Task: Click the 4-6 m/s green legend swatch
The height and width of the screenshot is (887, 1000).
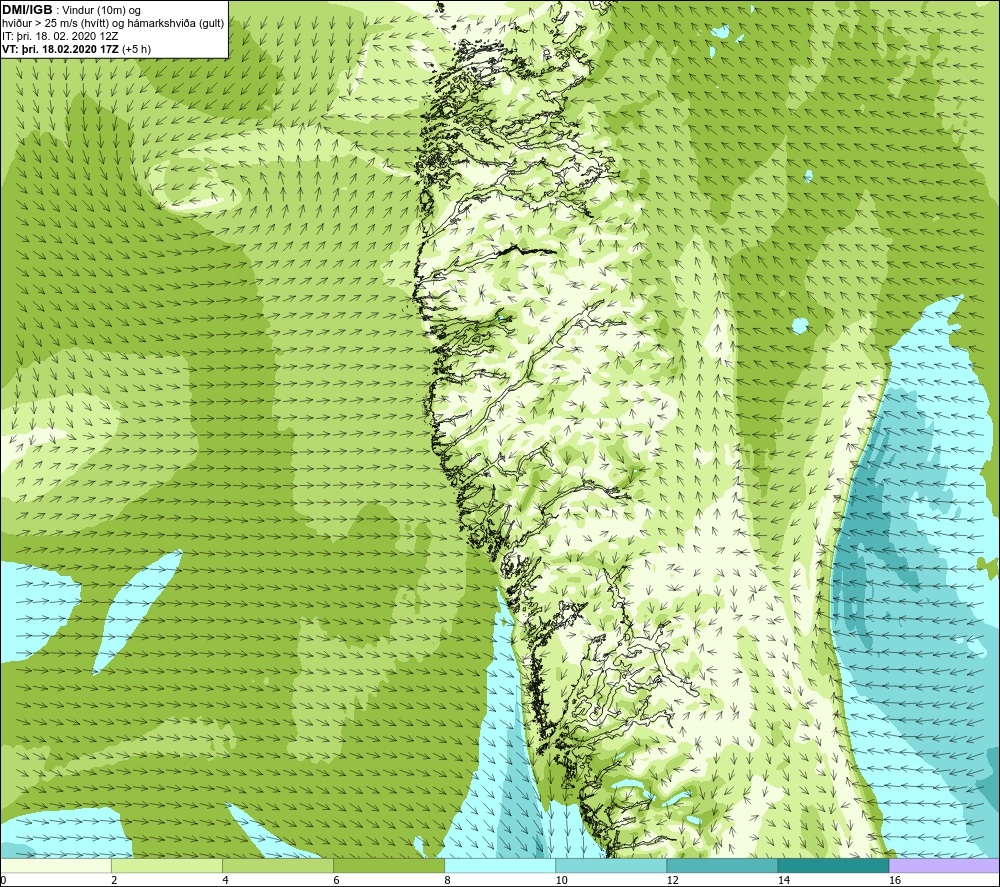Action: [277, 865]
